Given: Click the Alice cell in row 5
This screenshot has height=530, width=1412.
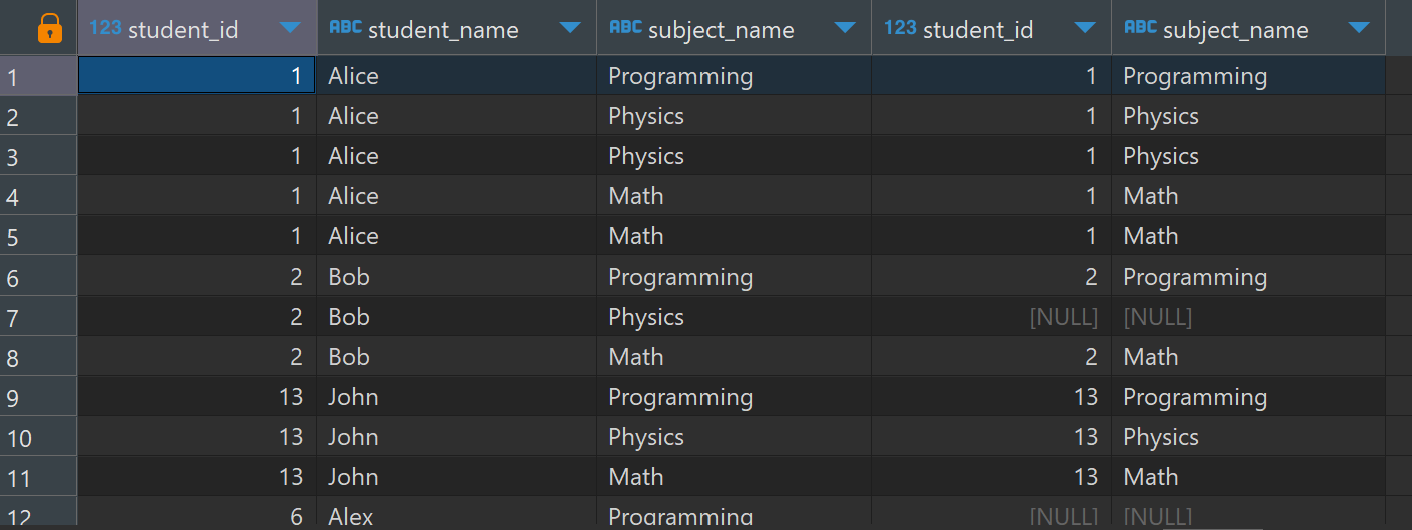Looking at the screenshot, I should click(x=457, y=236).
